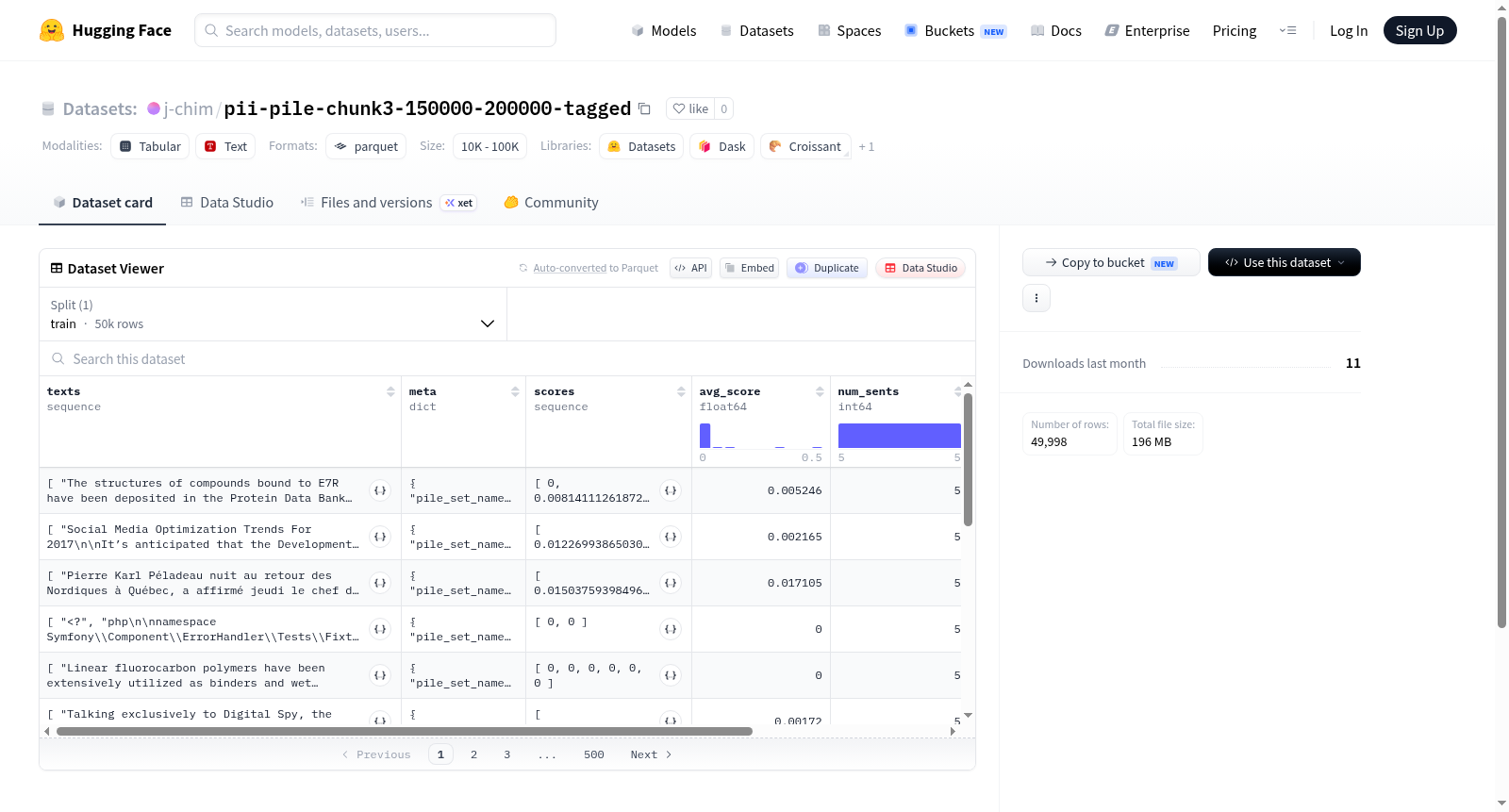Go to the Next page
The image size is (1509, 812).
[651, 754]
